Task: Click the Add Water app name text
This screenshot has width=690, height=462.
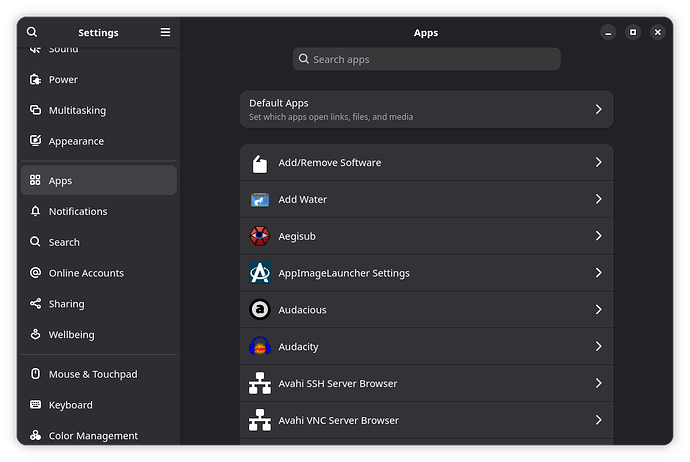Action: click(x=302, y=199)
